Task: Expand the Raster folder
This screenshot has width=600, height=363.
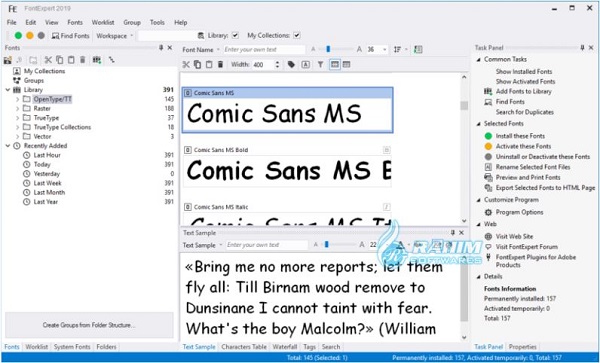Action: coord(17,109)
